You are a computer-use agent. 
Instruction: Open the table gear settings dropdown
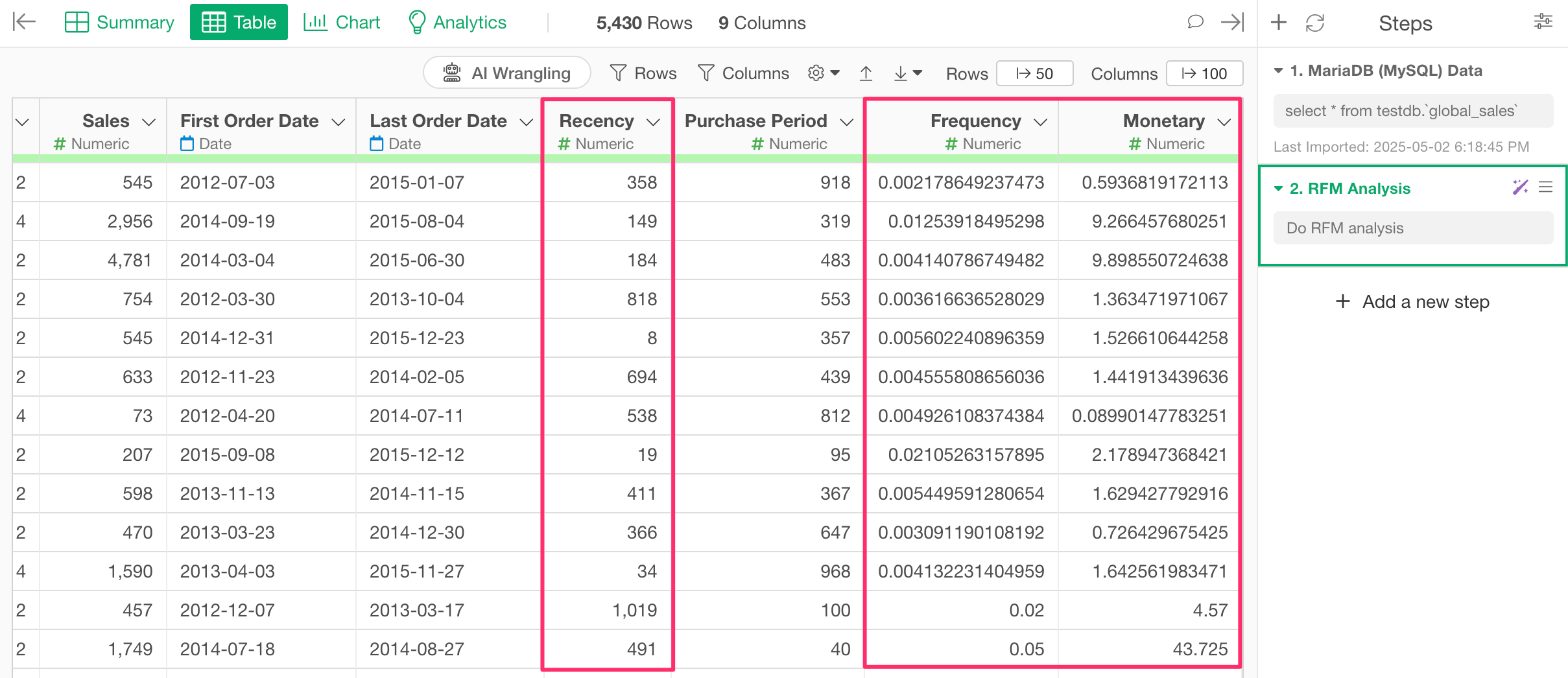point(823,73)
